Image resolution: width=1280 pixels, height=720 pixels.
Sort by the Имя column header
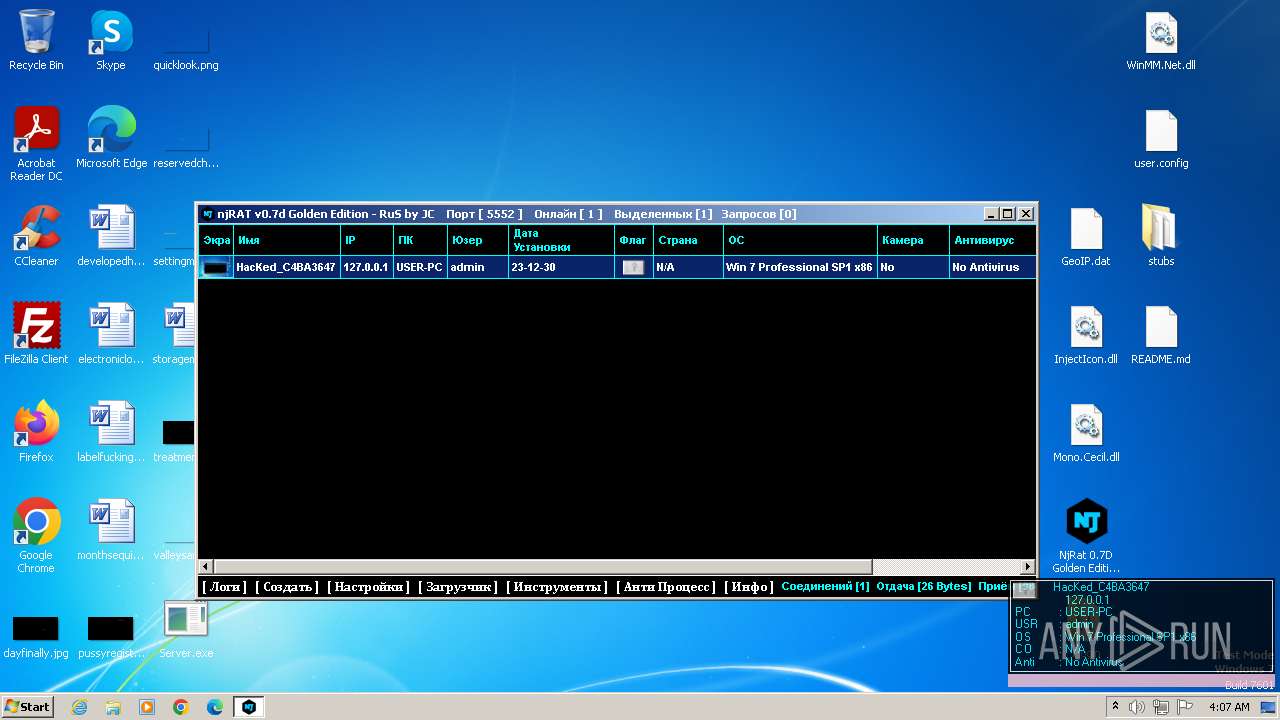pyautogui.click(x=287, y=240)
